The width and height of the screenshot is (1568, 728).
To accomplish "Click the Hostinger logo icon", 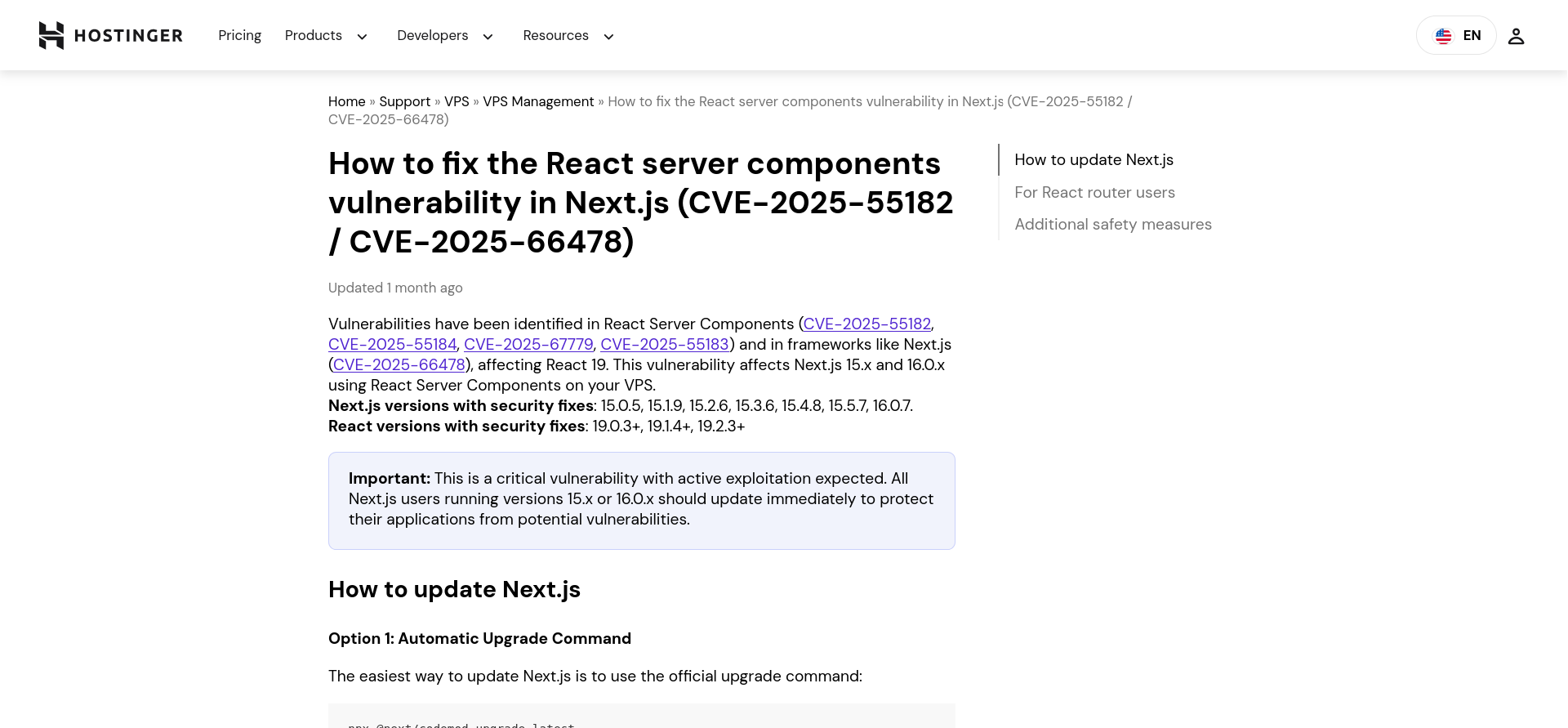I will 51,35.
